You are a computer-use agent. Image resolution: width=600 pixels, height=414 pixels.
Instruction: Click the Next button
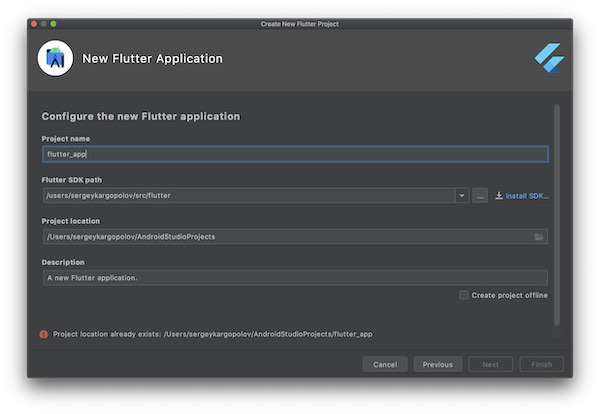pos(491,364)
